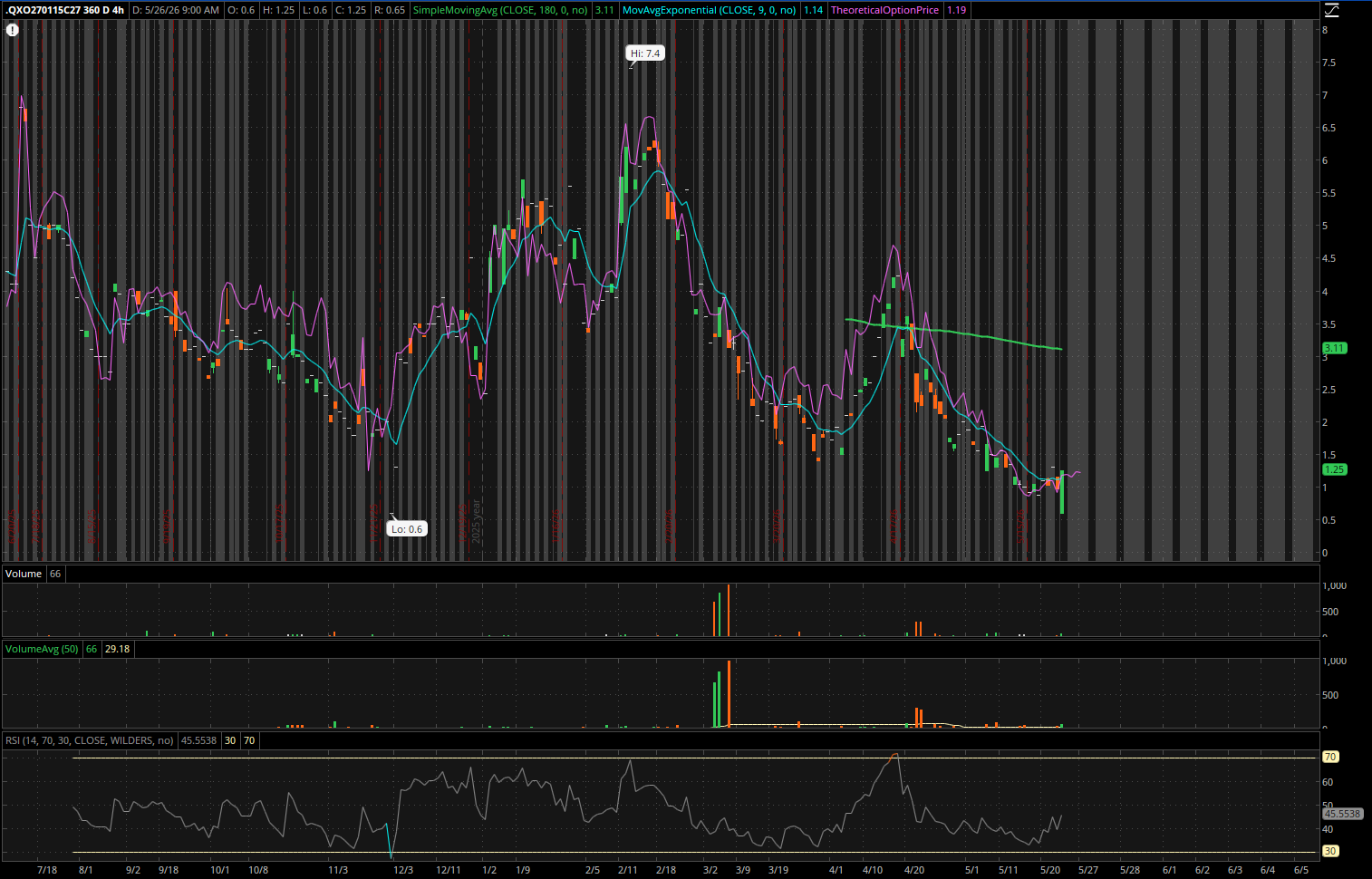Viewport: 1372px width, 879px height.
Task: Click the 5/27 date on the time axis
Action: pos(1088,870)
